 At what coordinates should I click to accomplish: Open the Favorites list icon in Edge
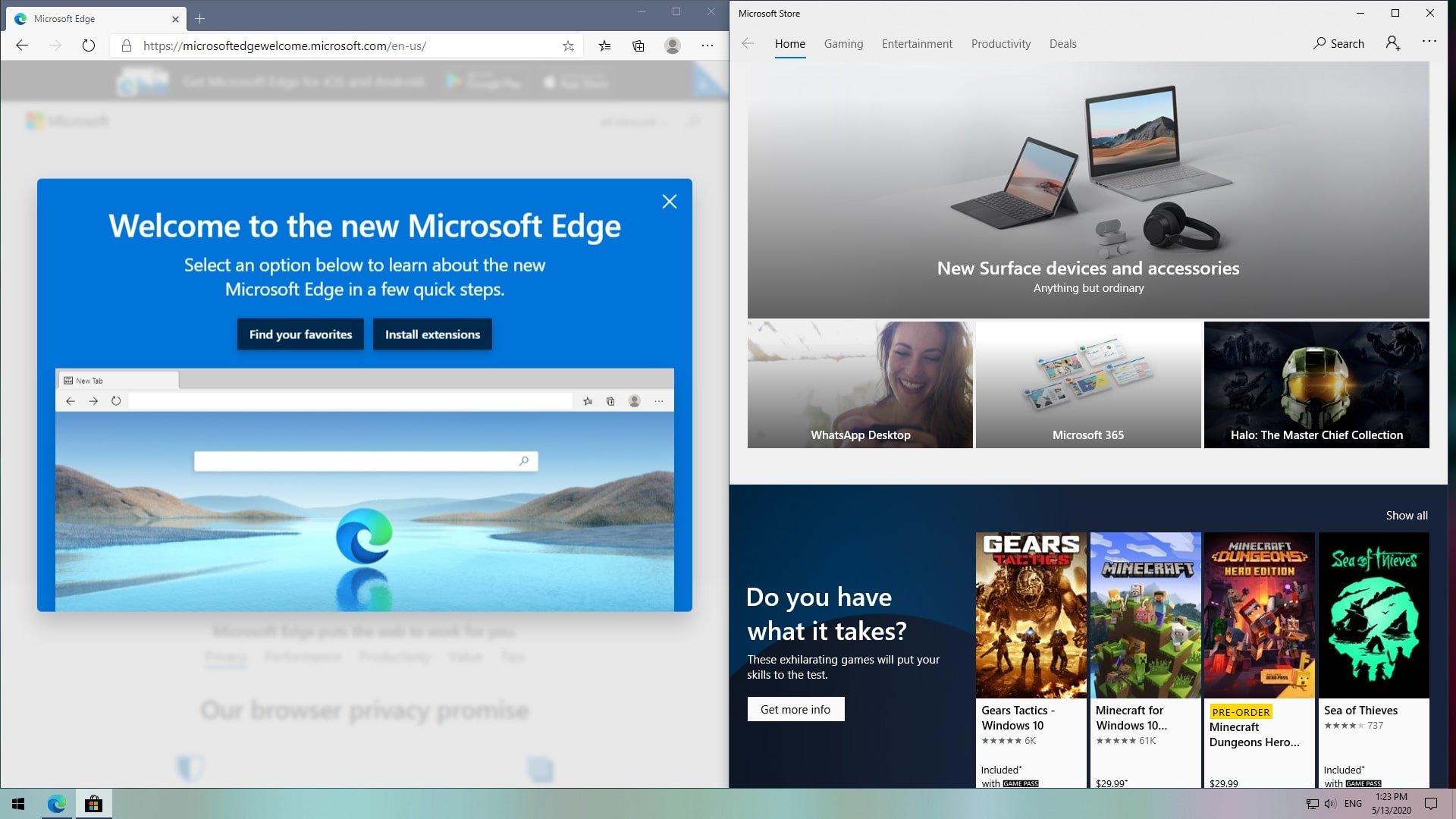click(604, 45)
